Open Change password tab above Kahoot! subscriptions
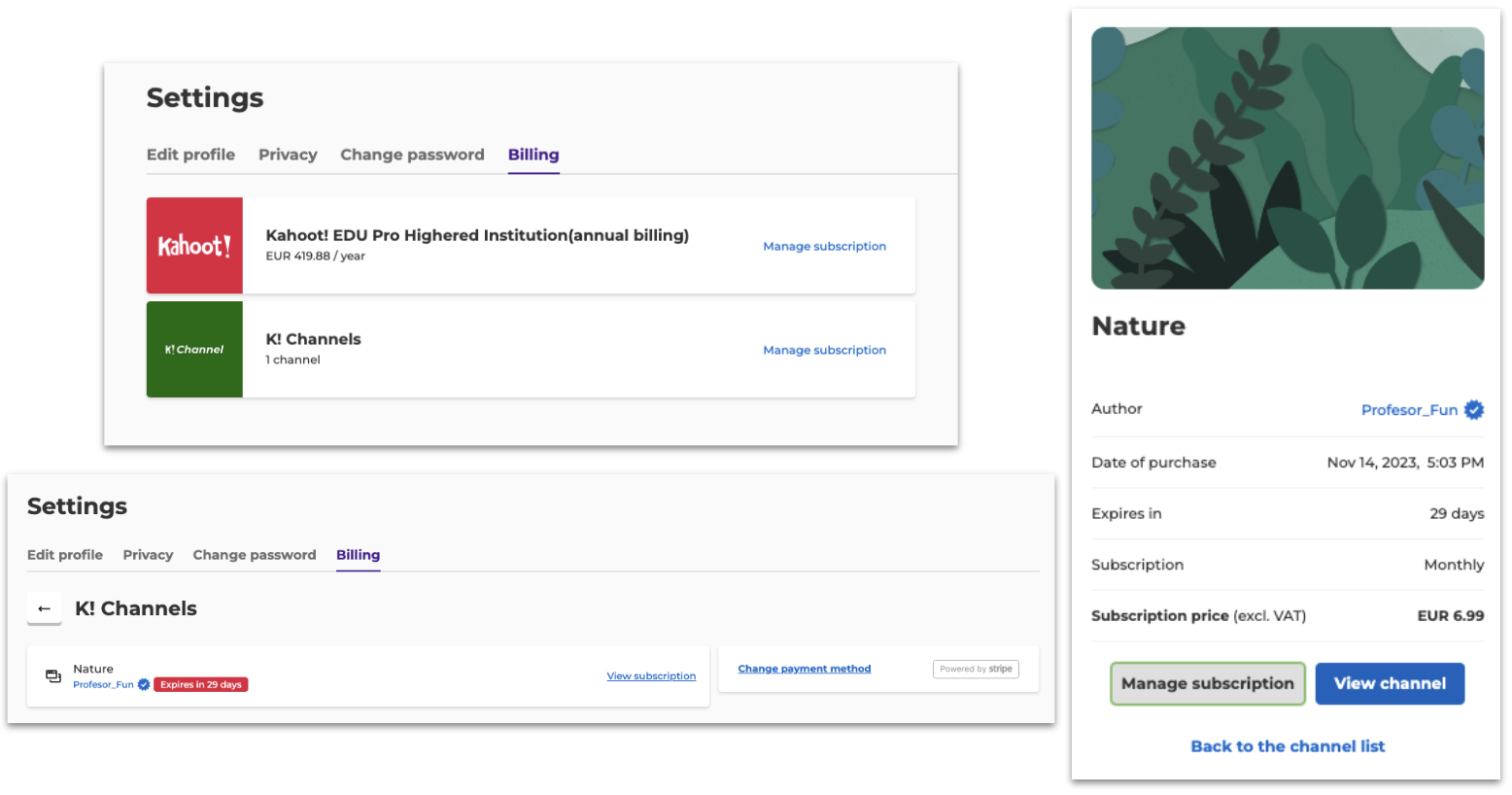The height and width of the screenshot is (795, 1512). point(412,155)
